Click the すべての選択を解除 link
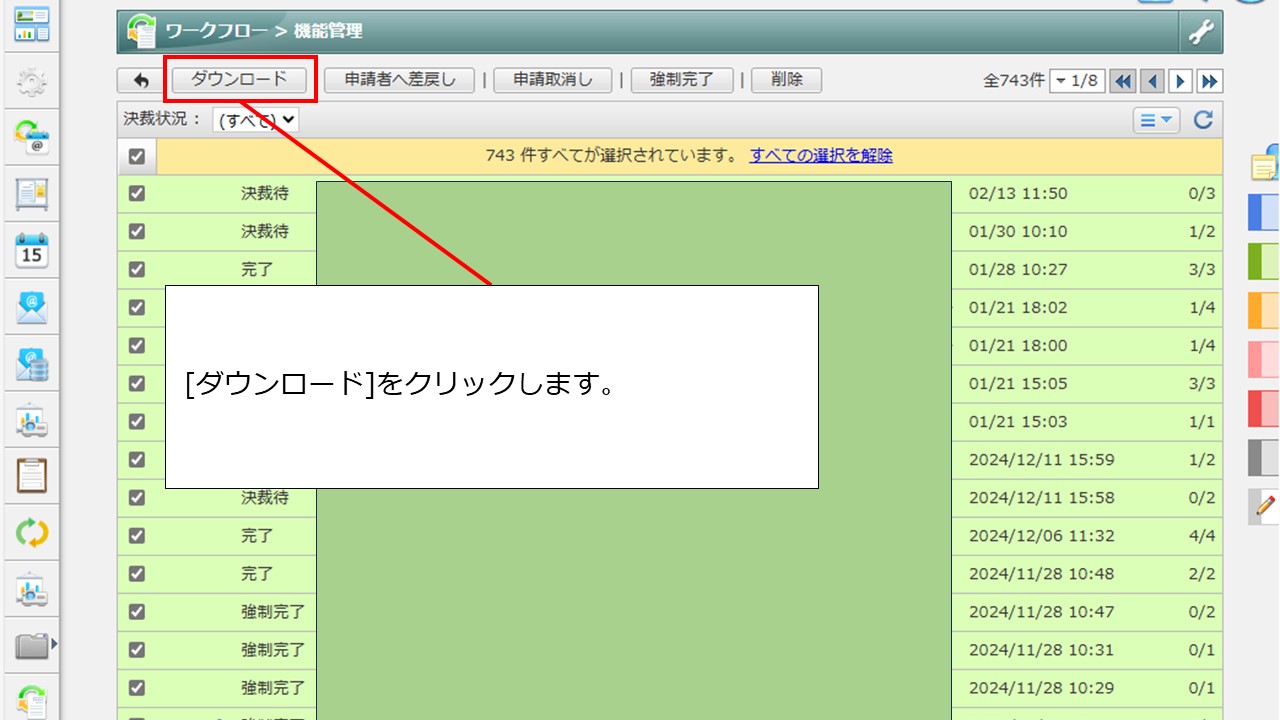This screenshot has height=720, width=1280. (821, 156)
